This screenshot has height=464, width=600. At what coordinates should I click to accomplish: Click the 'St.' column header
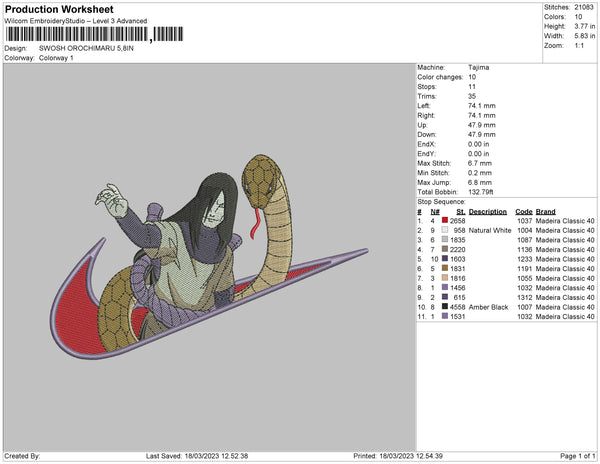tap(461, 212)
